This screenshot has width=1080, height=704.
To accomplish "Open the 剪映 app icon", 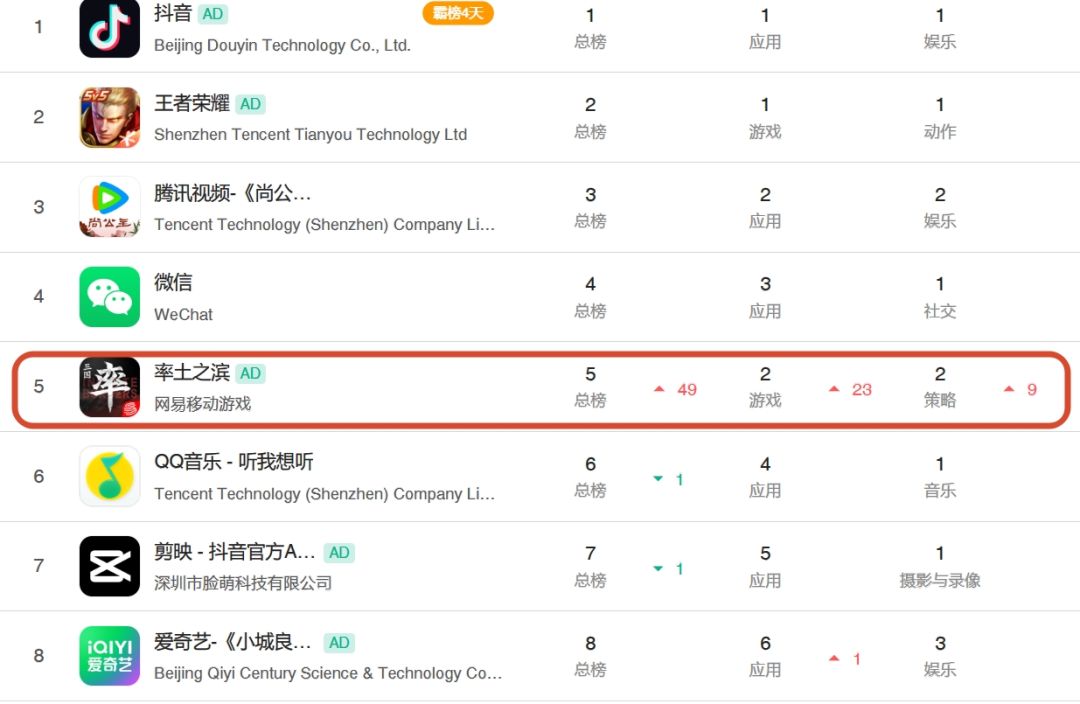I will [110, 566].
